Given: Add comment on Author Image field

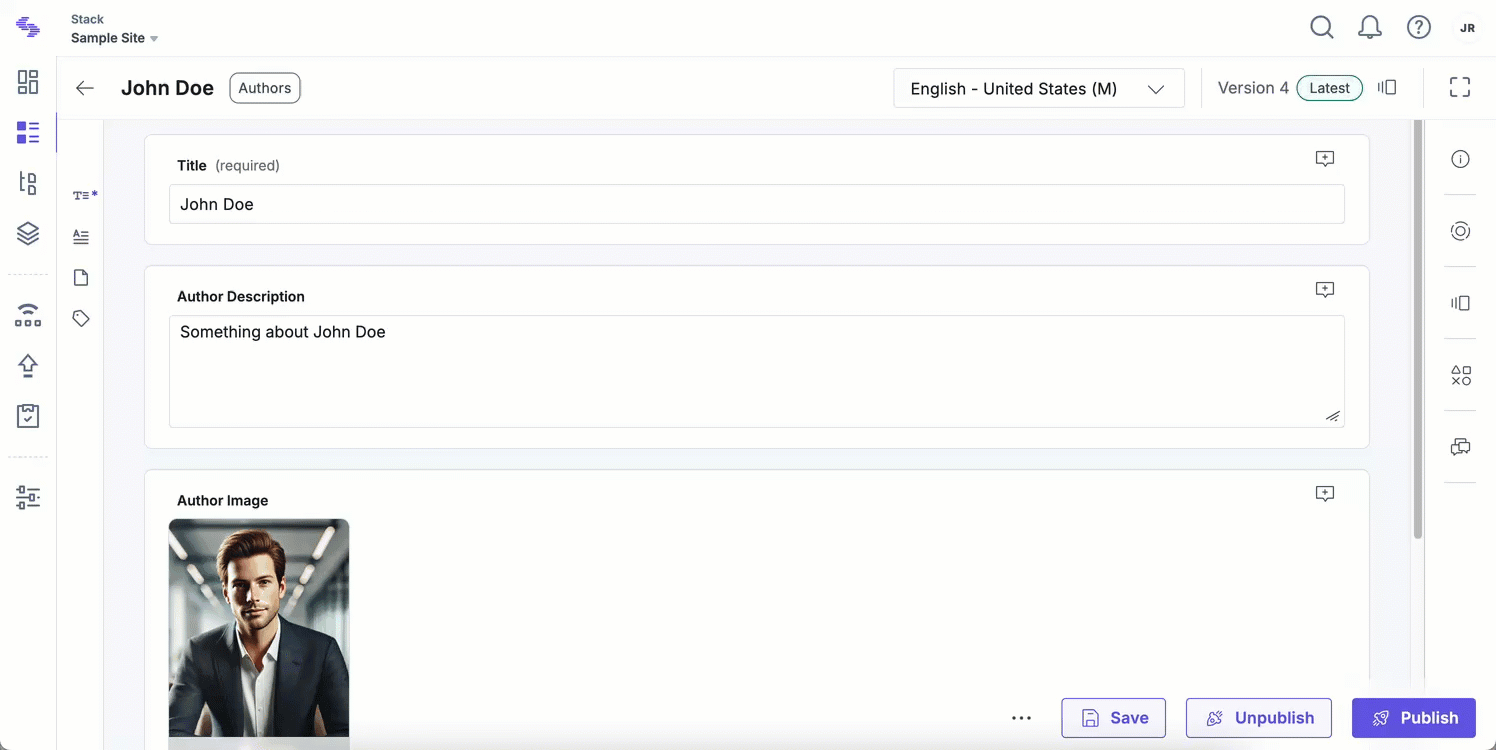Looking at the screenshot, I should [x=1325, y=494].
